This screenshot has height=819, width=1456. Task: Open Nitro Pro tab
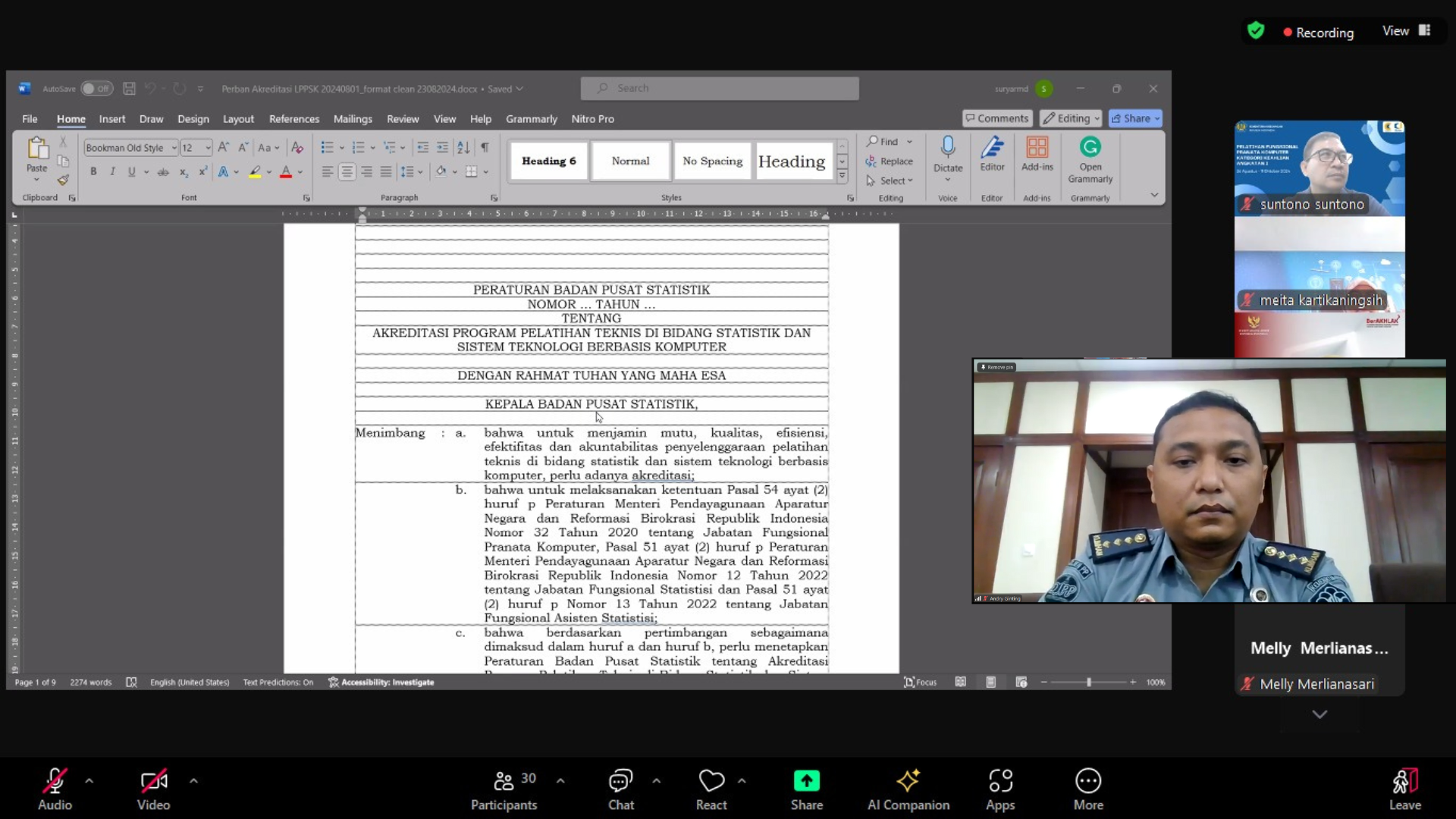[x=593, y=119]
